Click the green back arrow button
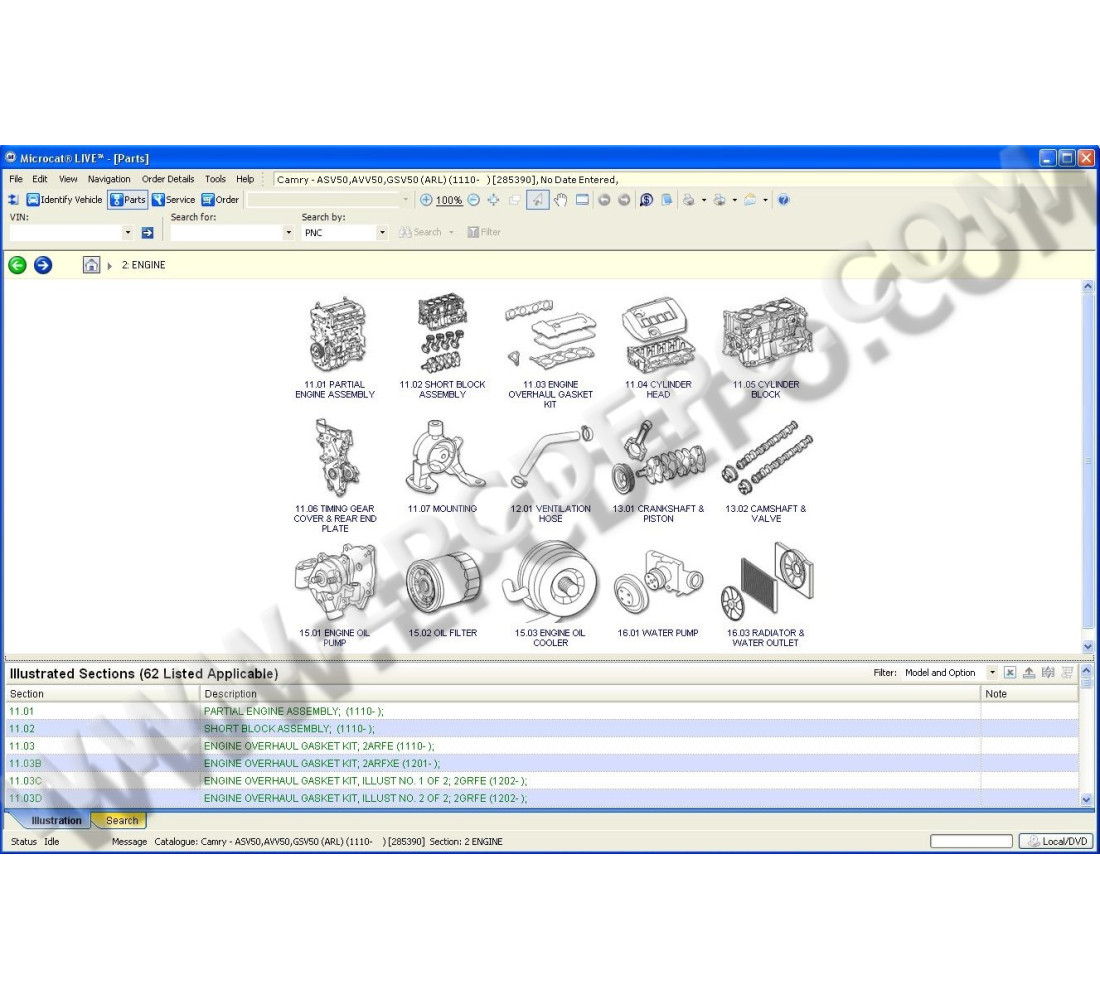The width and height of the screenshot is (1100, 1000). pyautogui.click(x=18, y=265)
